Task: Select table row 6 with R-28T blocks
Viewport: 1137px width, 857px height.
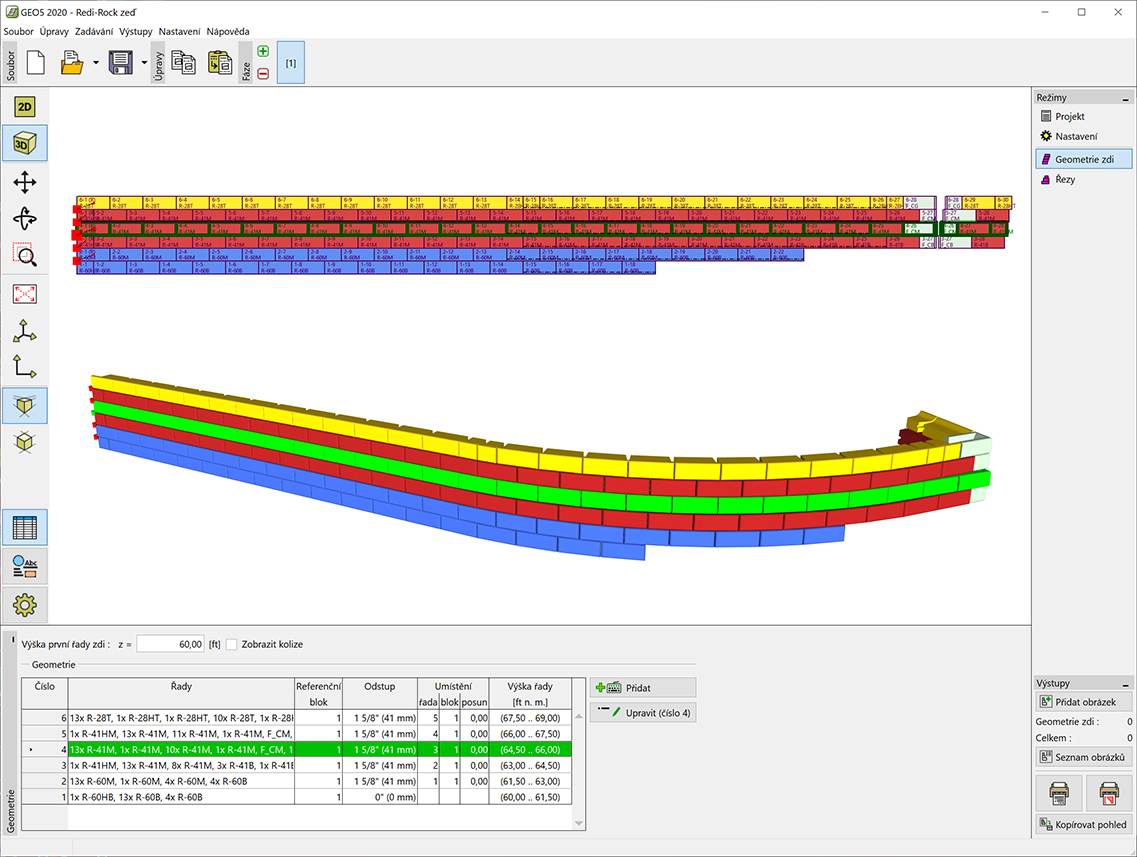Action: [297, 718]
